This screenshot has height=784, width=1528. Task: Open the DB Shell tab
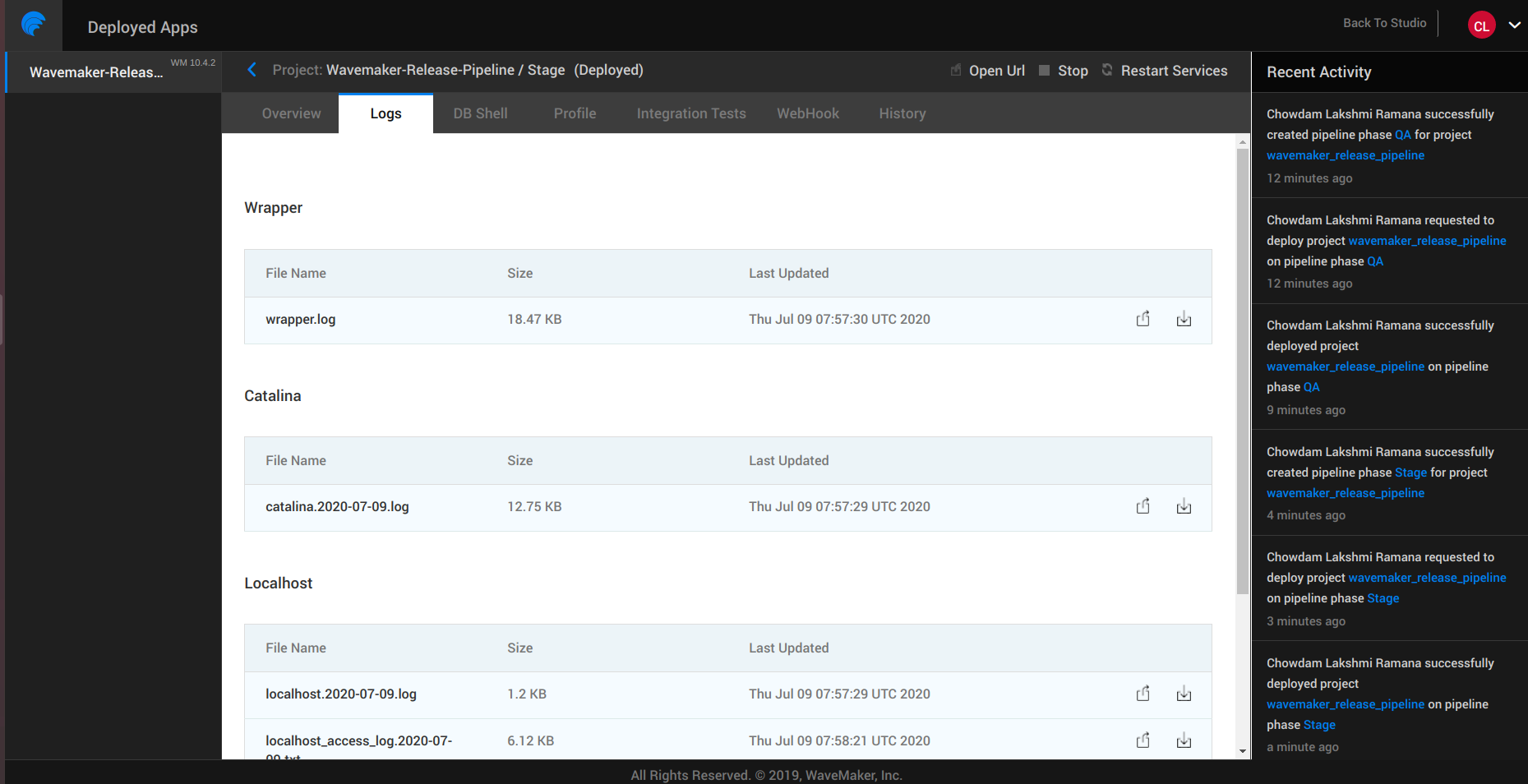coord(480,113)
